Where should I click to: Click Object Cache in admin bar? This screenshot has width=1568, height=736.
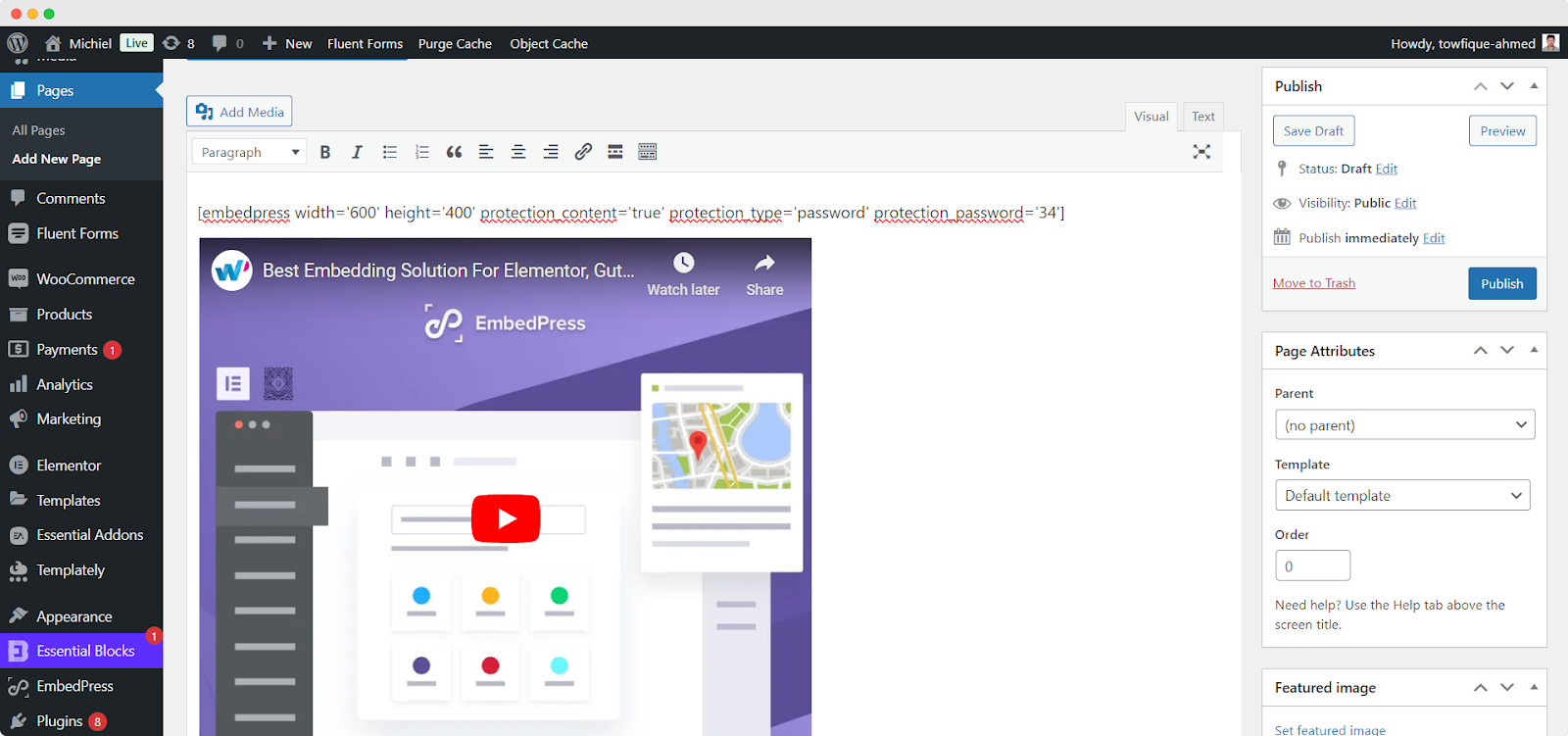549,43
